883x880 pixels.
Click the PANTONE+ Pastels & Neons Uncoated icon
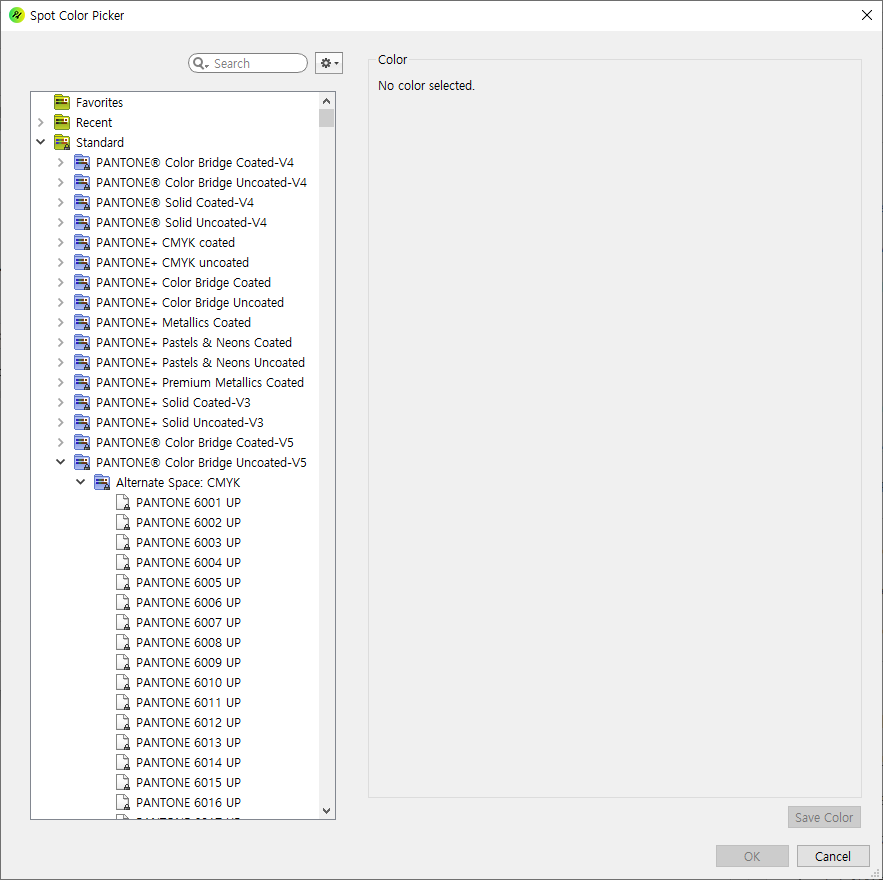[82, 362]
